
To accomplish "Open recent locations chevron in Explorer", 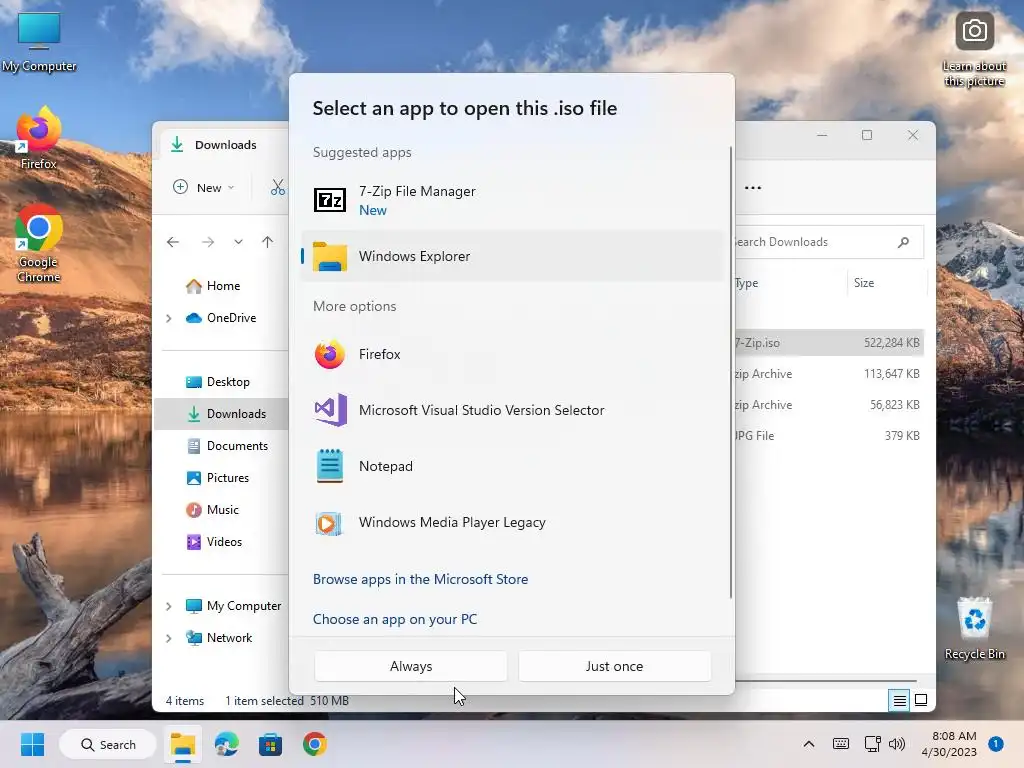I will coord(238,242).
